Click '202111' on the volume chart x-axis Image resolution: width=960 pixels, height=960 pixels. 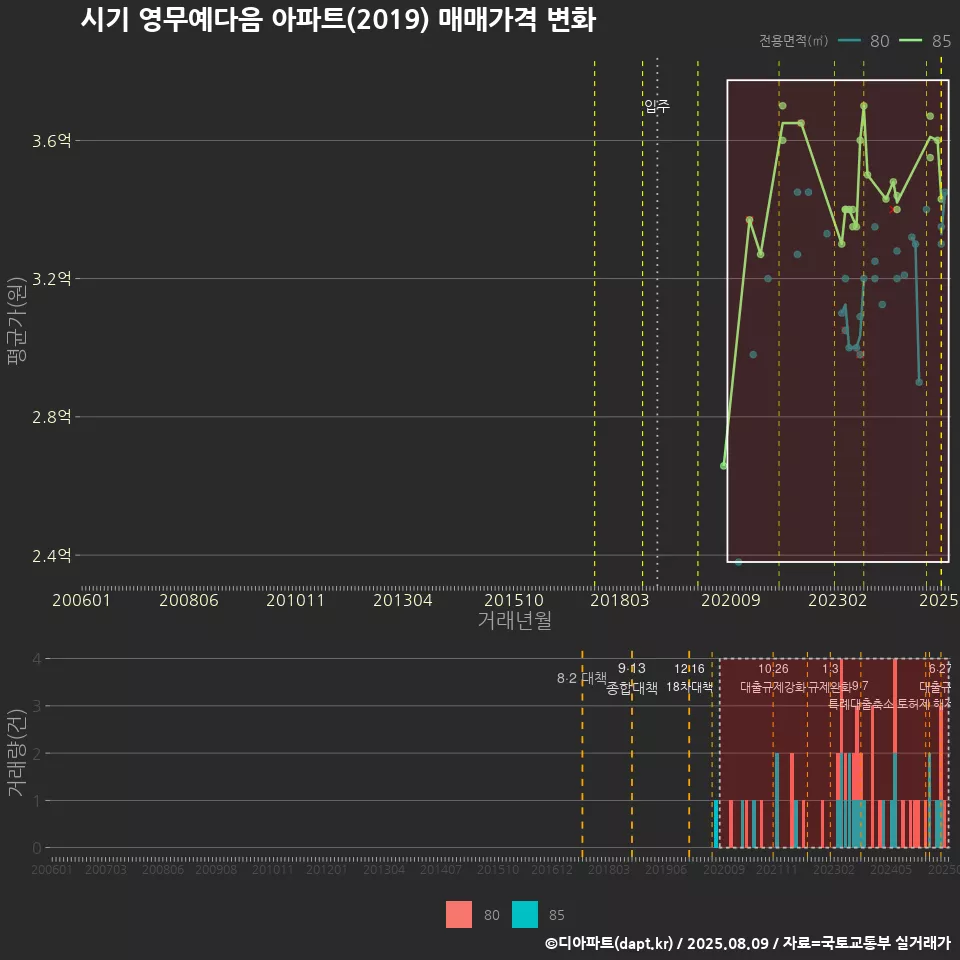pos(777,869)
